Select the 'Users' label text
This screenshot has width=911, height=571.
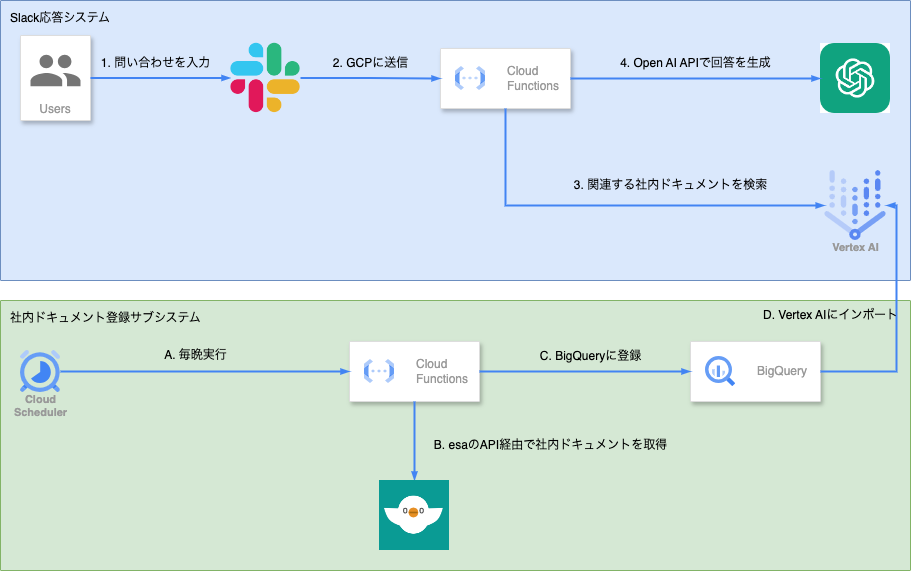pyautogui.click(x=55, y=109)
